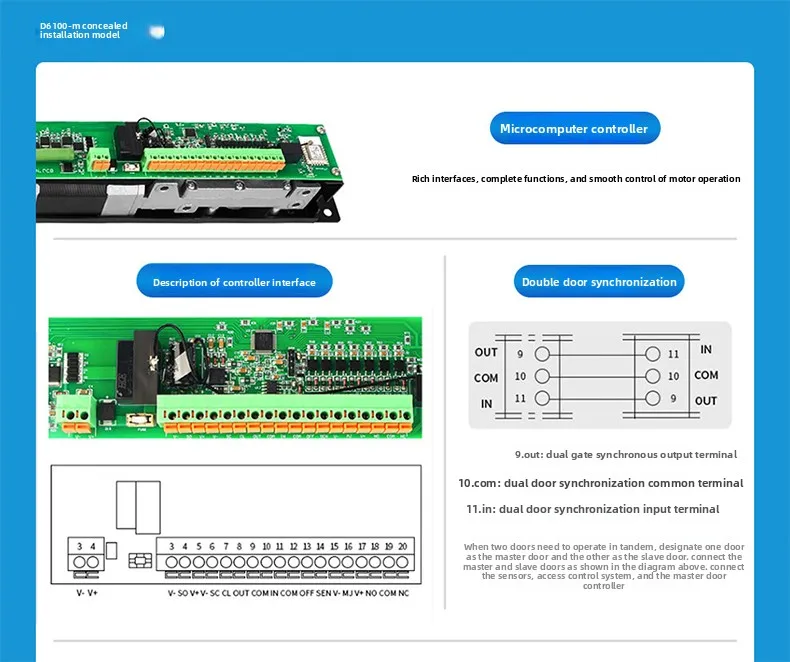Click terminal number 5 in the schematic
Screen dimensions: 790x662
199,546
